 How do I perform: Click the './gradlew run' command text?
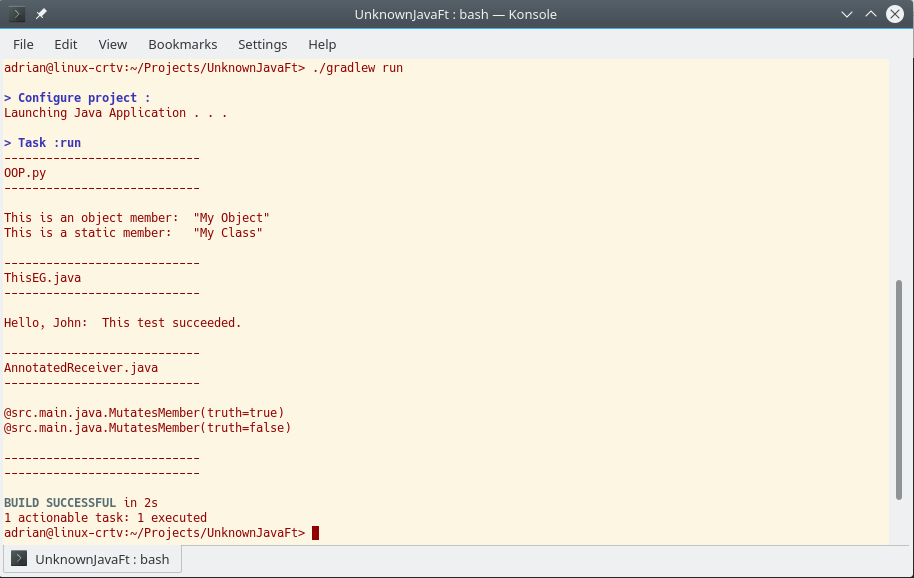tap(357, 68)
